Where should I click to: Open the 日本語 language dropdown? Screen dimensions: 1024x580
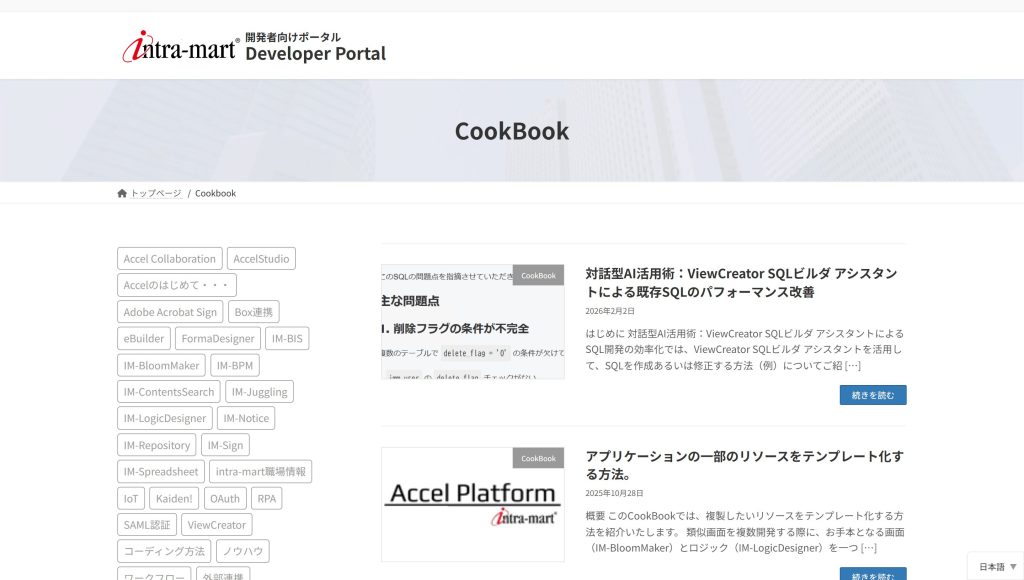point(996,566)
